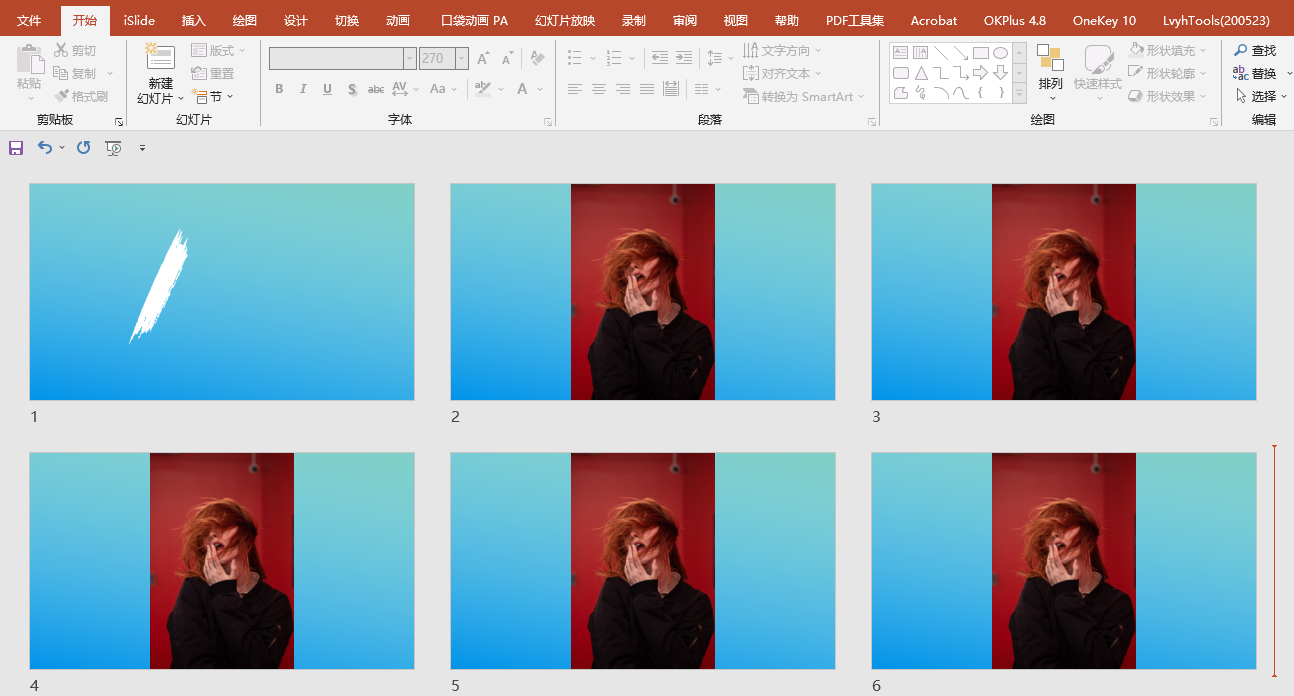Open Change Case Aa dropdown
Image resolution: width=1294 pixels, height=696 pixels.
442,89
